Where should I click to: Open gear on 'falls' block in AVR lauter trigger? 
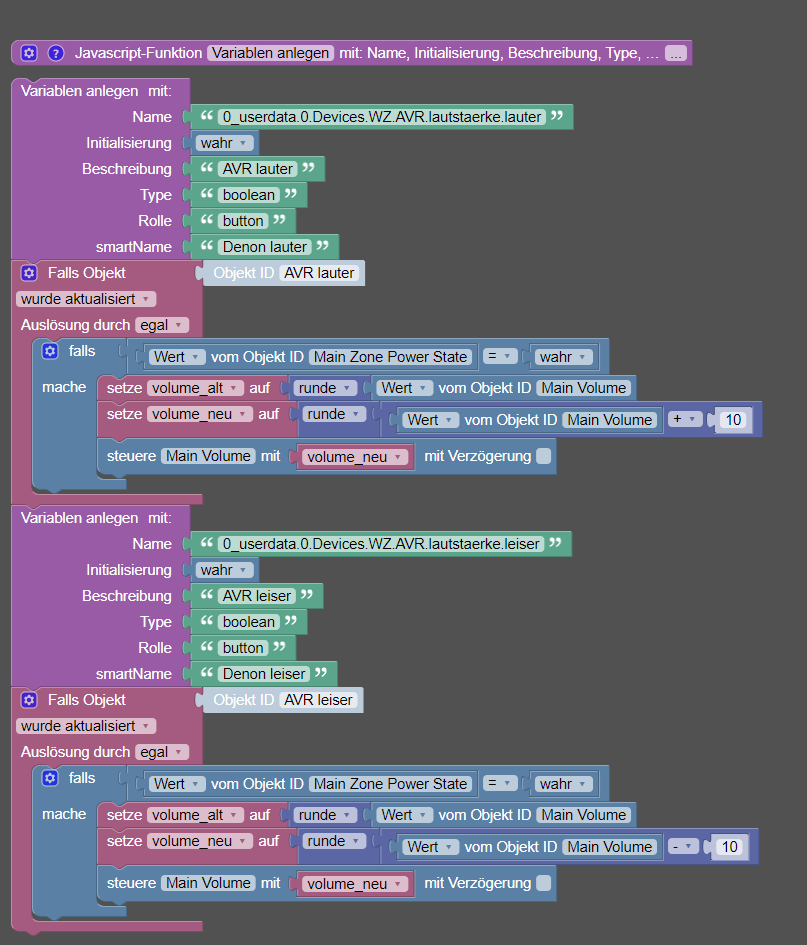50,351
